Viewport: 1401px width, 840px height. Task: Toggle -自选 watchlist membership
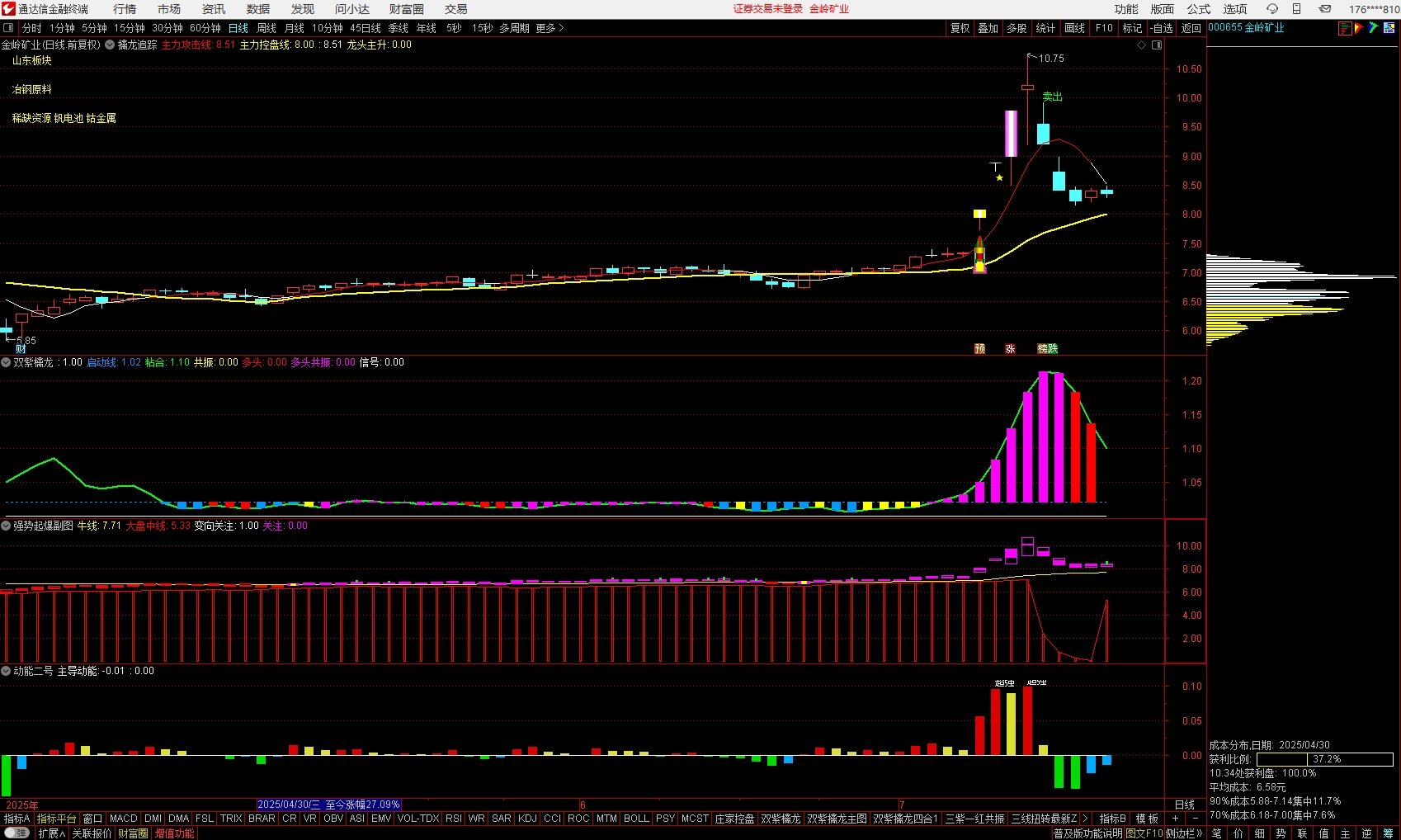tap(1162, 28)
